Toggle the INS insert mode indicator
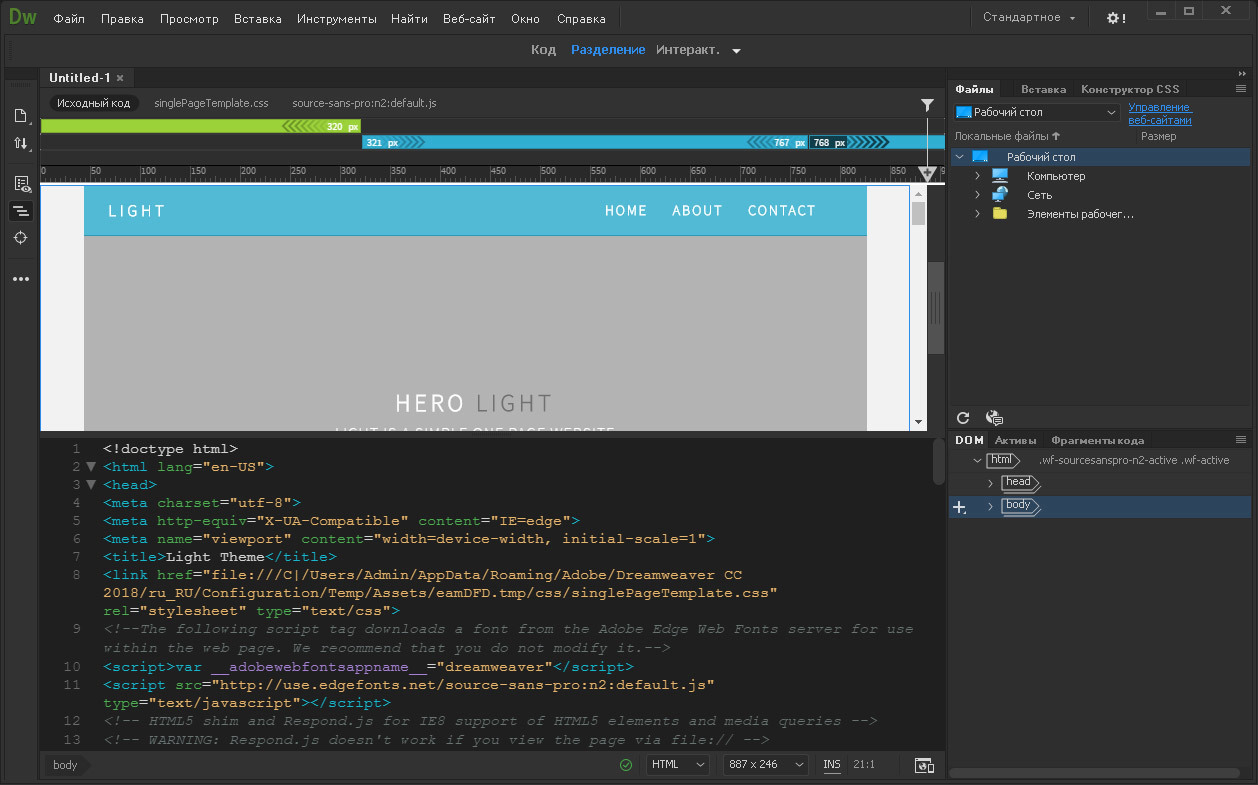The width and height of the screenshot is (1258, 785). click(832, 765)
